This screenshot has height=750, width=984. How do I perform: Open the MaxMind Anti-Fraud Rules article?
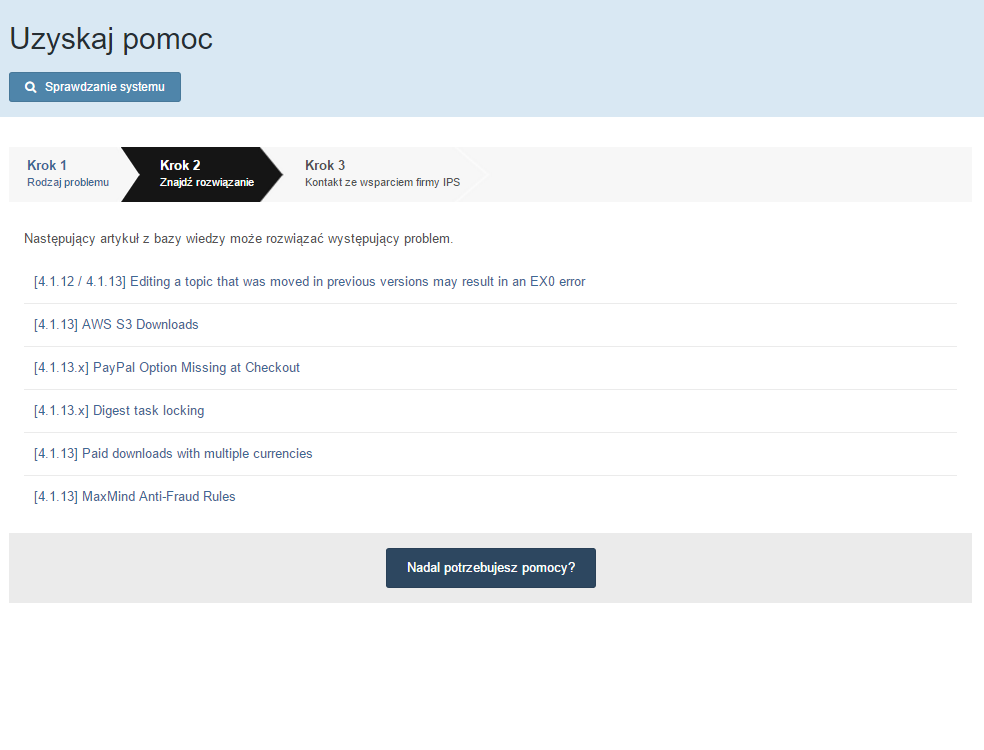click(x=135, y=497)
